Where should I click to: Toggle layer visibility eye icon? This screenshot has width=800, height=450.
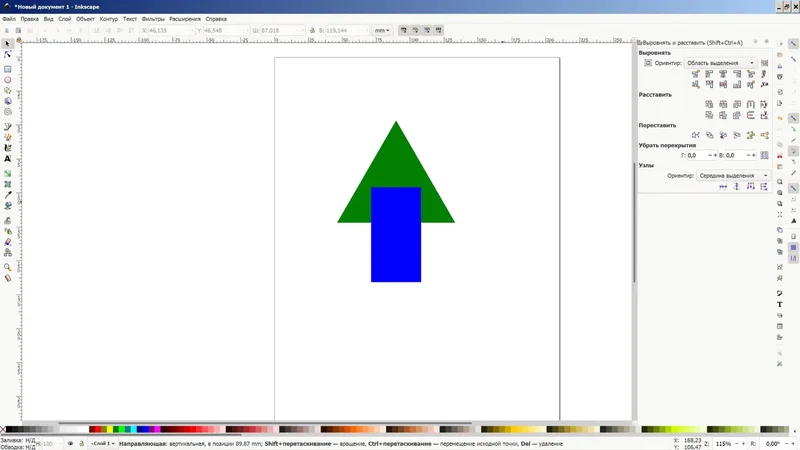(x=70, y=443)
